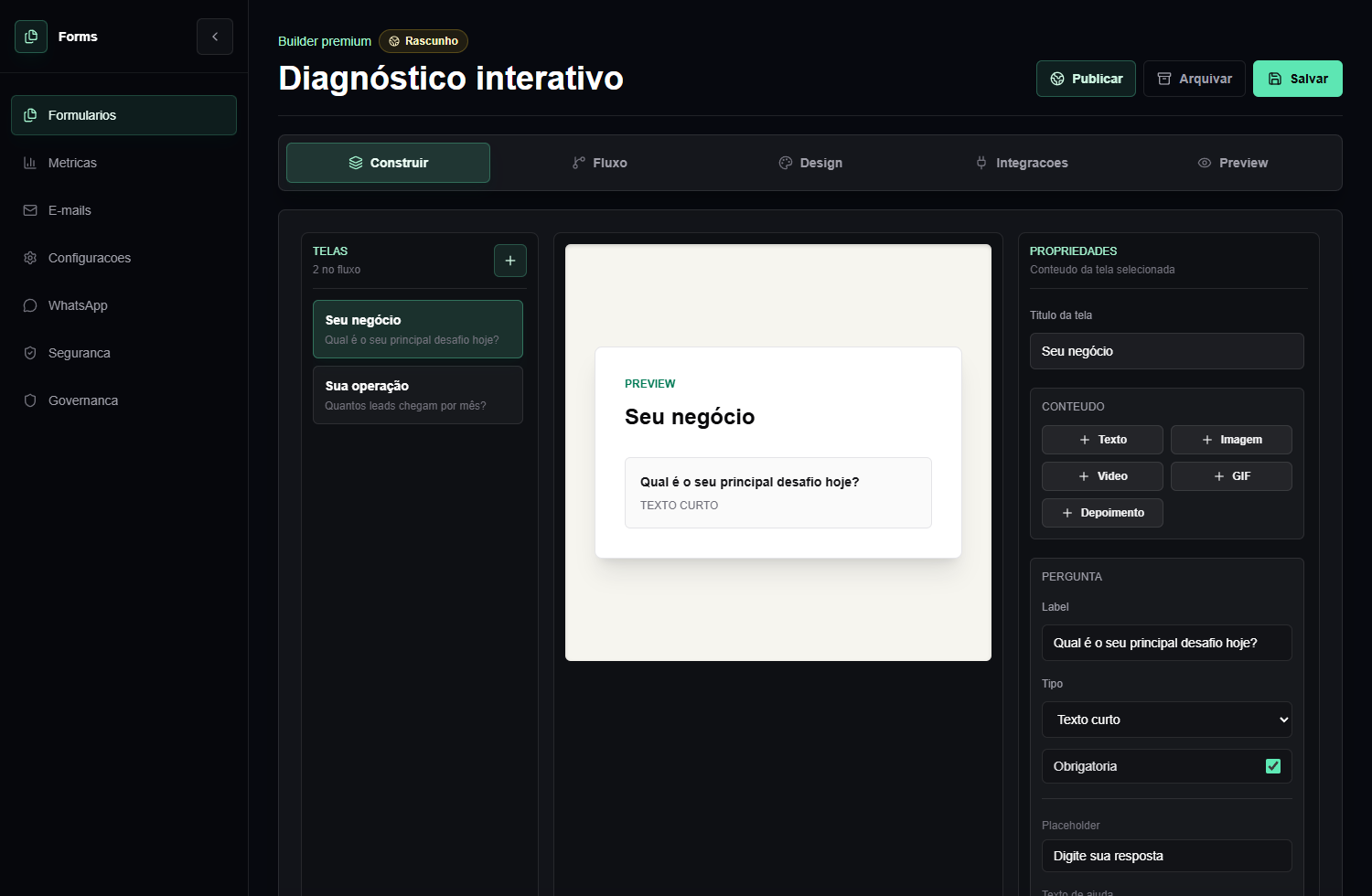This screenshot has height=896, width=1372.
Task: Click the "2 no fluxo" count text
Action: (x=337, y=270)
